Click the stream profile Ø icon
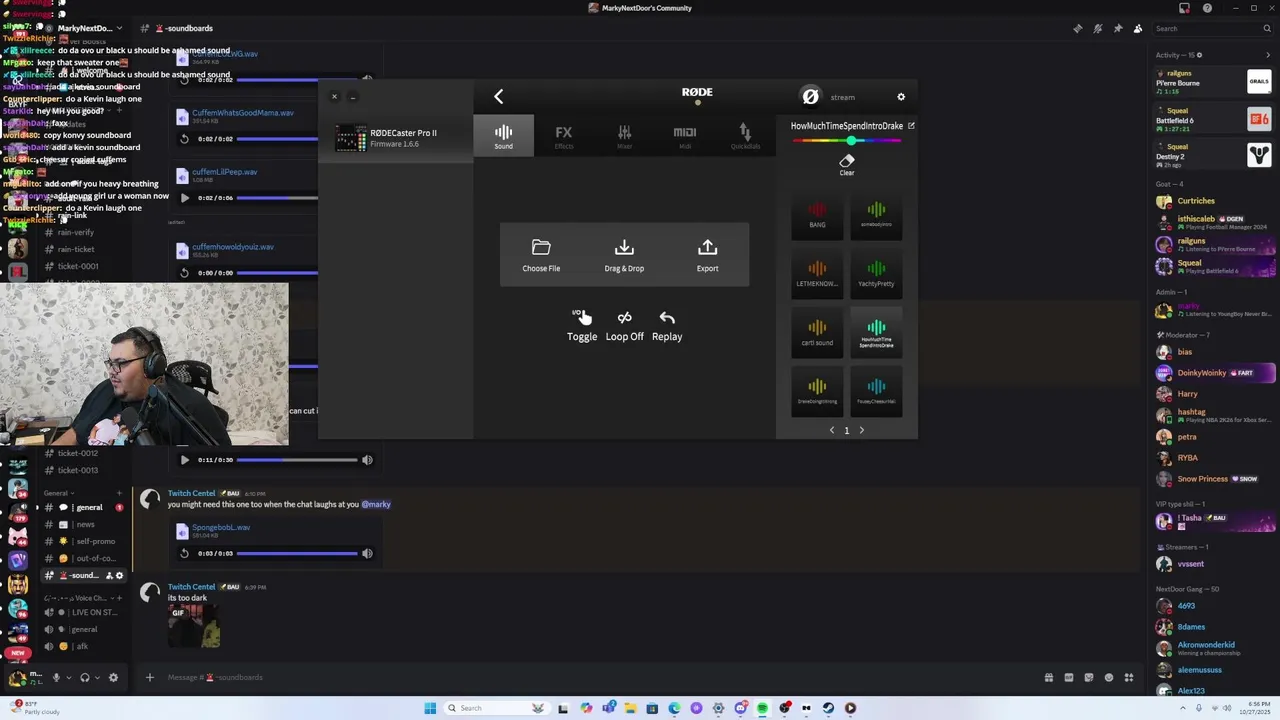Screen dimensions: 1280x720 click(x=810, y=96)
